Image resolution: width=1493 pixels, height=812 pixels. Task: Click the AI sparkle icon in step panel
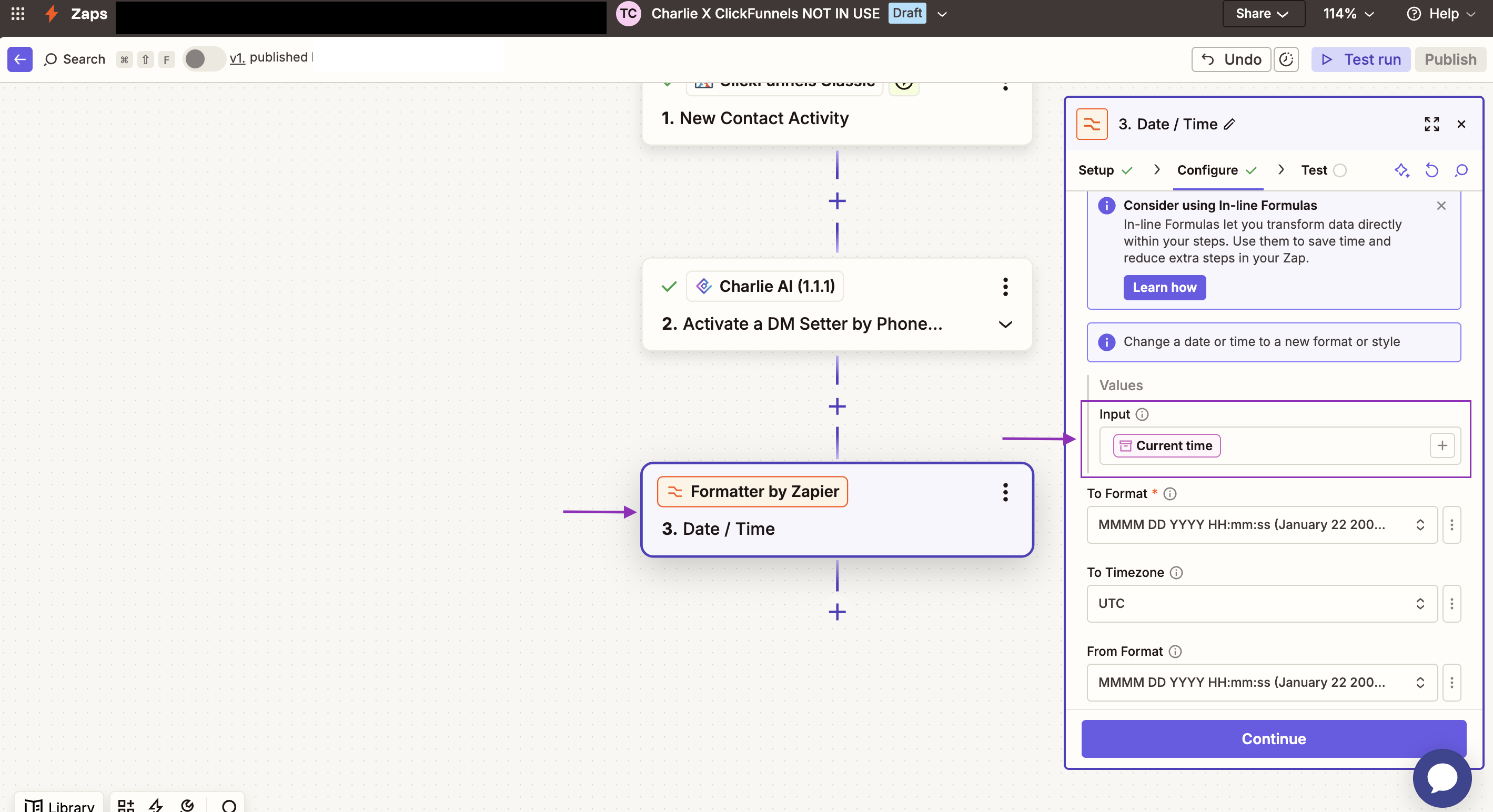click(1401, 170)
